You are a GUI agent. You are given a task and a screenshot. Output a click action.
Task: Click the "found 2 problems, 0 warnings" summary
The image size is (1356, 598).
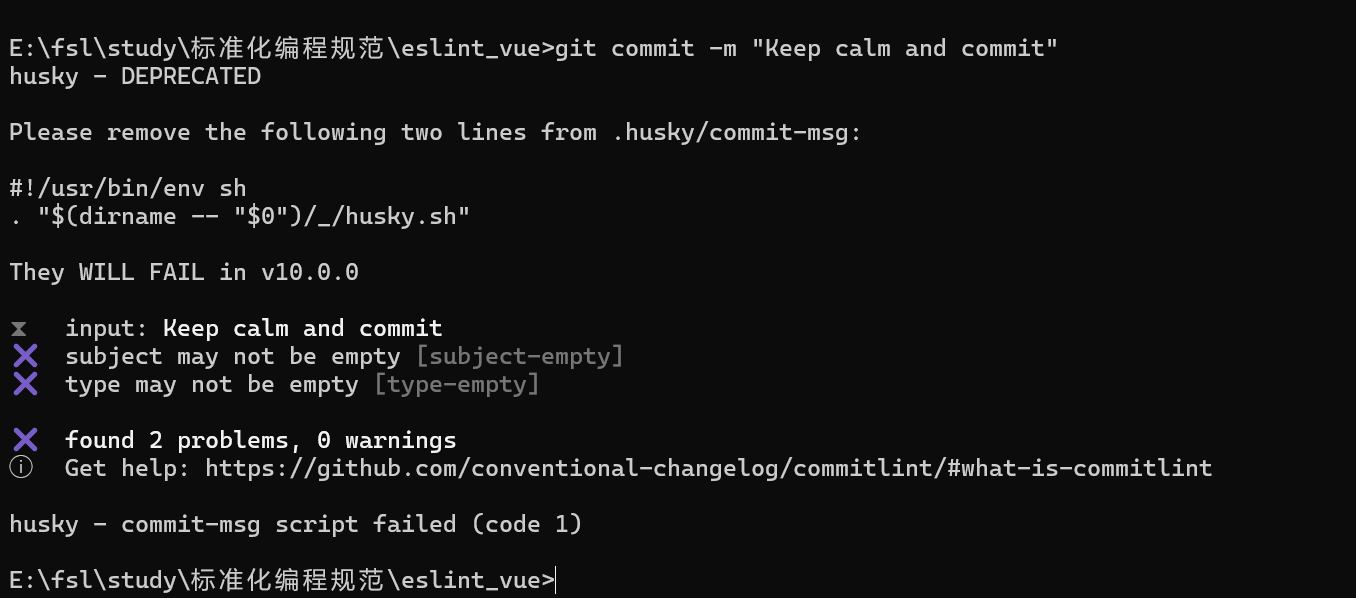260,440
